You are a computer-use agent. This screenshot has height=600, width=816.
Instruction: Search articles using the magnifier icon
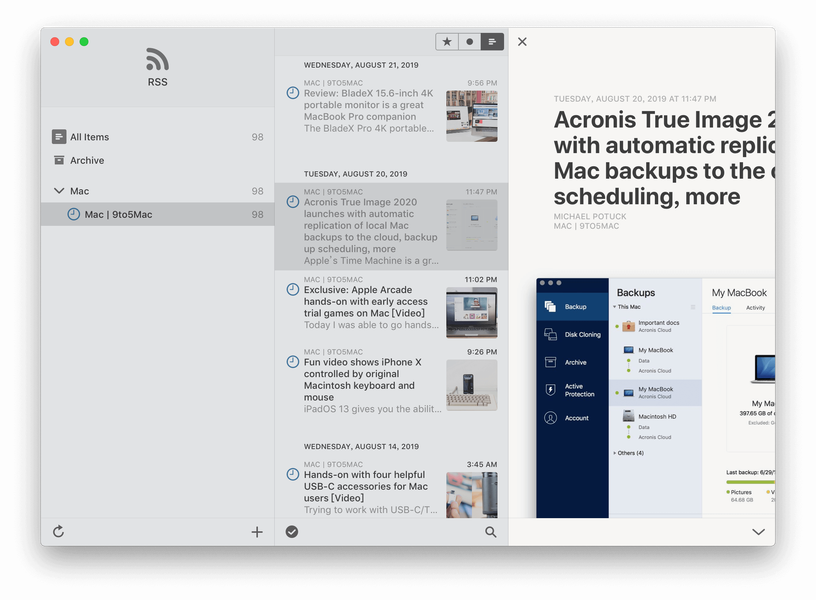[491, 532]
